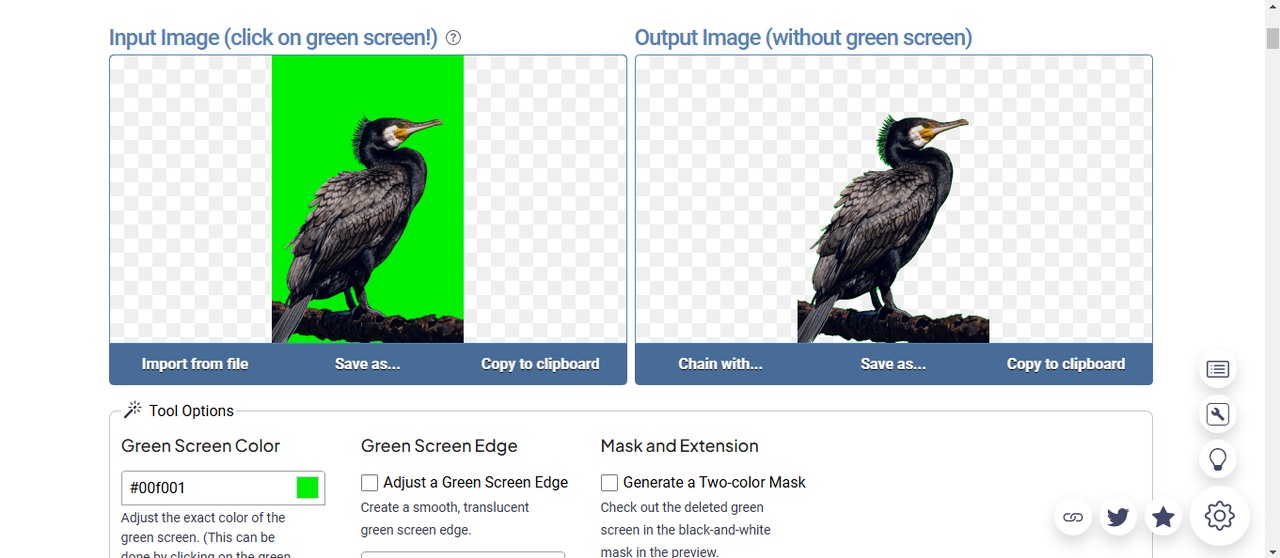Enable Adjust a Green Screen Edge checkbox
1280x558 pixels.
pos(370,483)
